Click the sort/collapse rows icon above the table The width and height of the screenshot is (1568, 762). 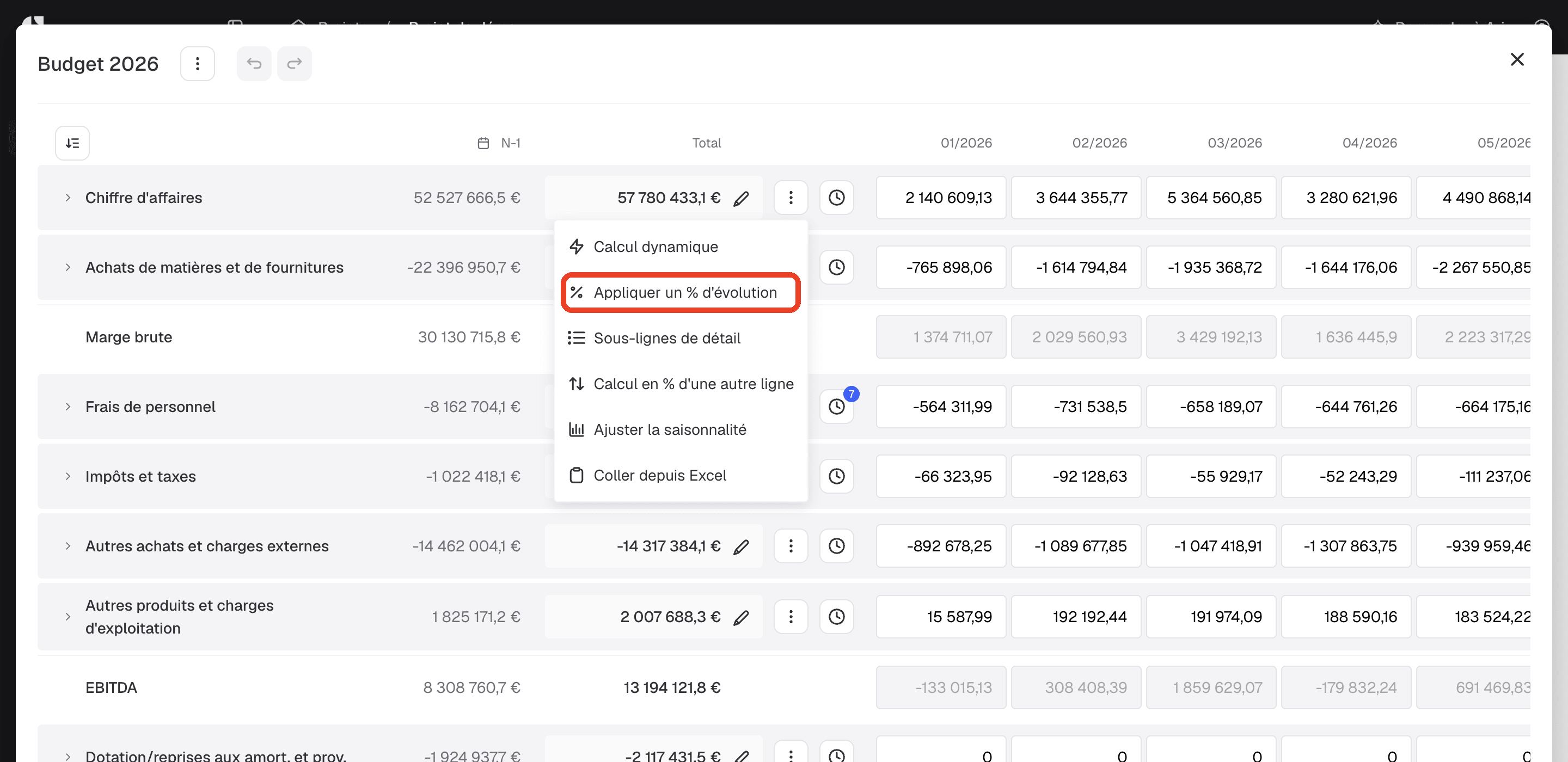point(72,143)
